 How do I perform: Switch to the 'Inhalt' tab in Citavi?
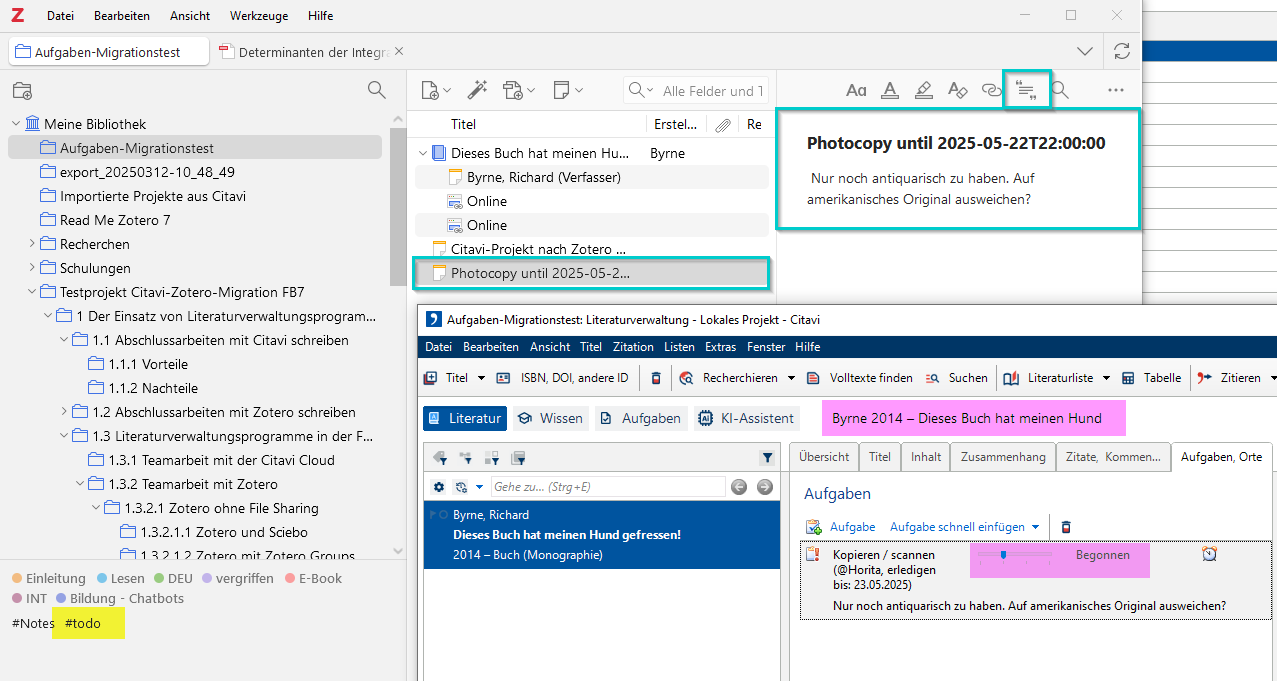tap(926, 457)
